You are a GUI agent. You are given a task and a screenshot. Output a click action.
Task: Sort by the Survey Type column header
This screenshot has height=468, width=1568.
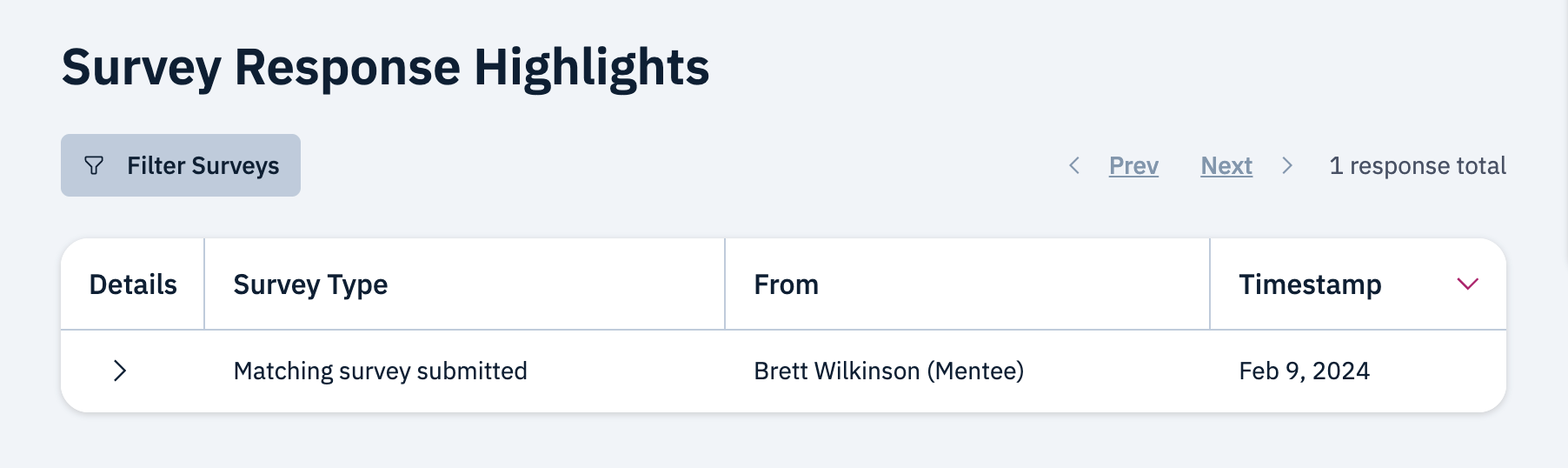[310, 284]
